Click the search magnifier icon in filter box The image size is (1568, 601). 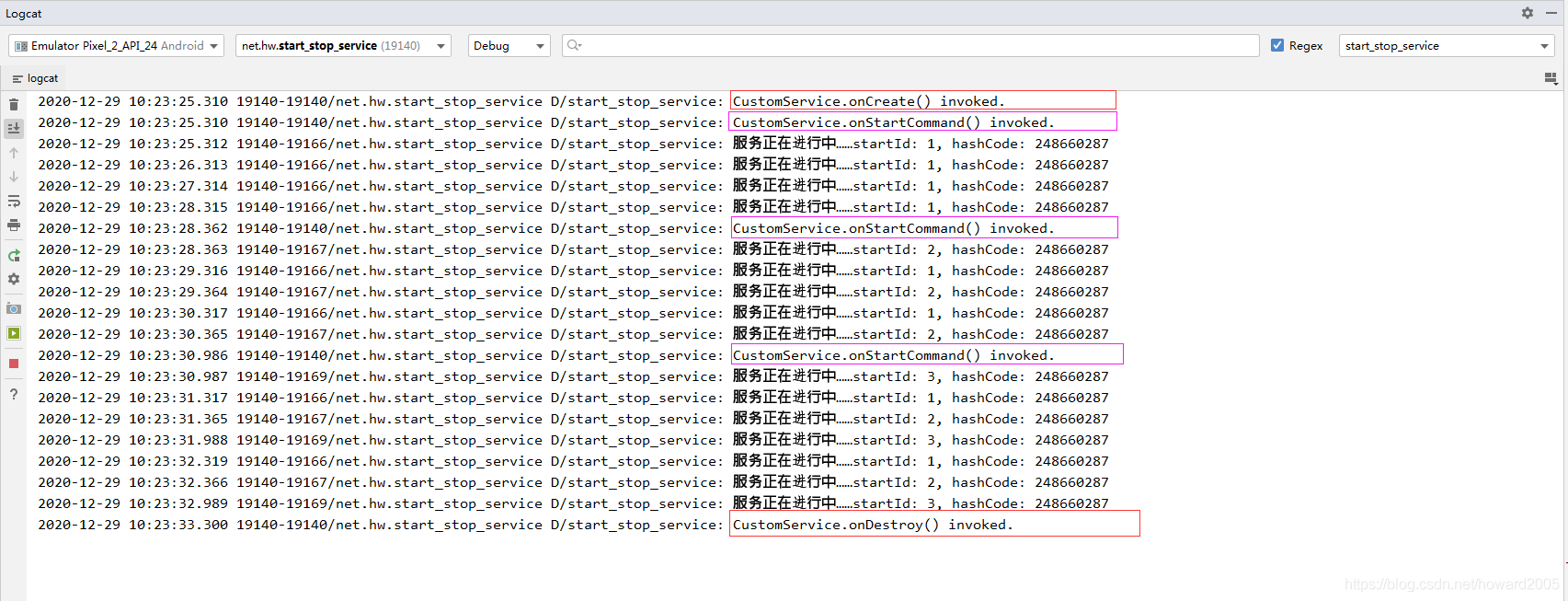pos(574,45)
